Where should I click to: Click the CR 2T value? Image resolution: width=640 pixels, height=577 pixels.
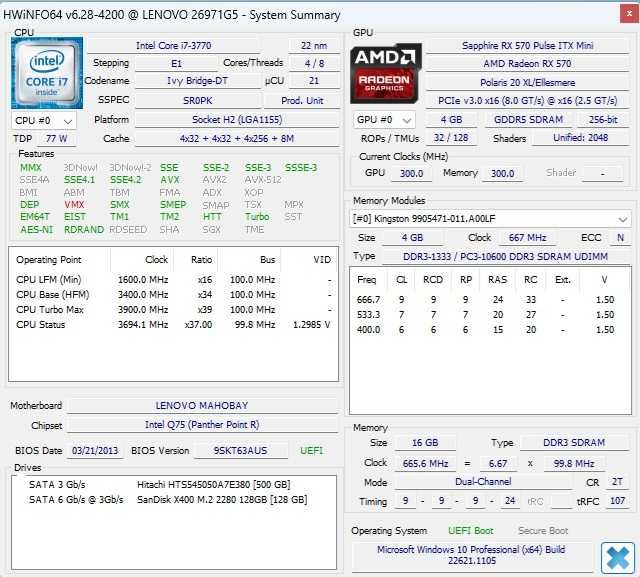(x=617, y=482)
